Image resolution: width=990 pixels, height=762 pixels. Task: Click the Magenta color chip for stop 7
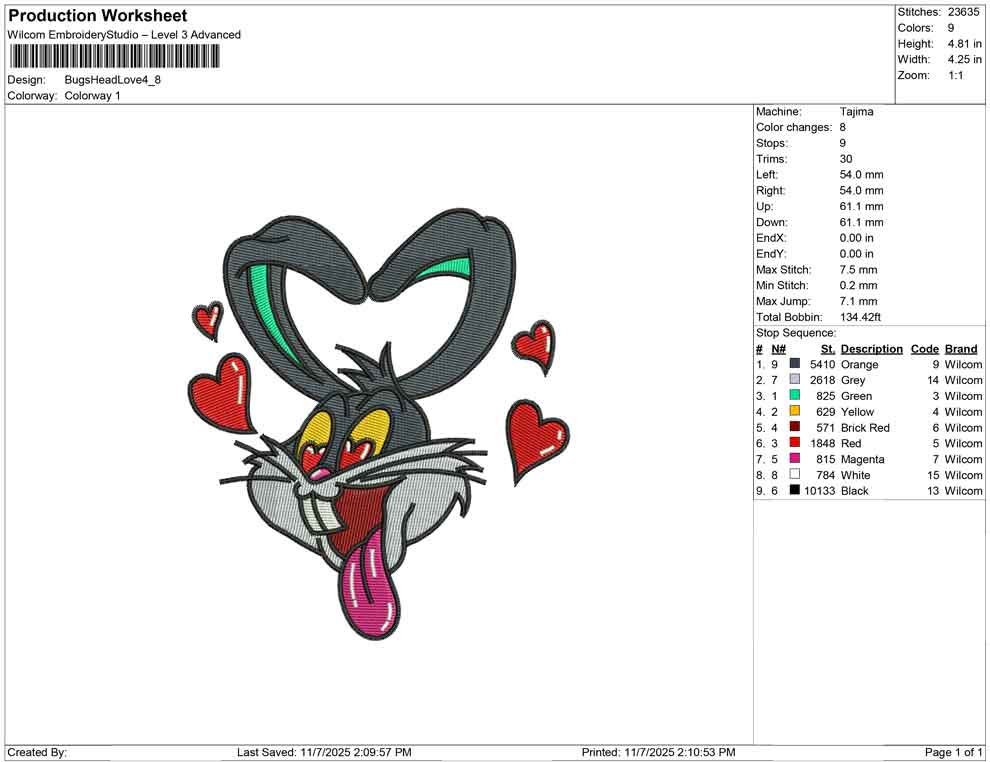(795, 459)
